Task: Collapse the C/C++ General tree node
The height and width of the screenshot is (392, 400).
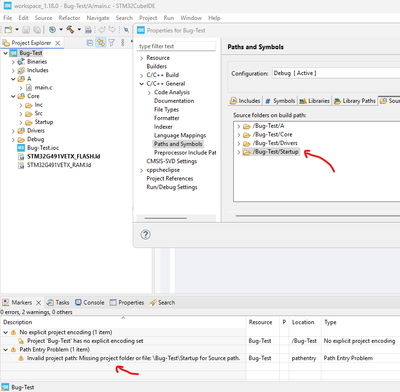Action: tap(141, 84)
